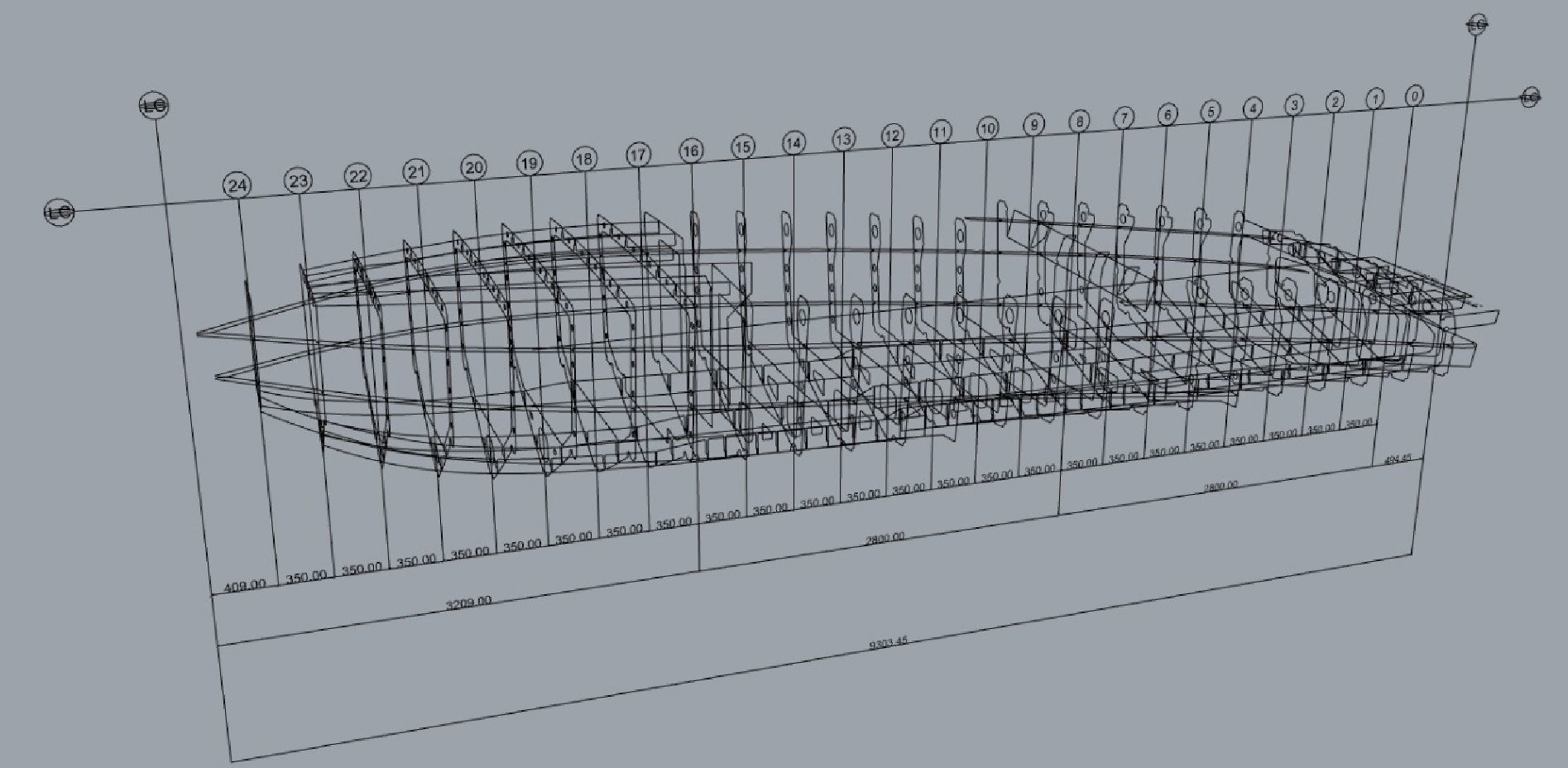The image size is (1568, 768).
Task: Select frame marker 0
Action: (1414, 96)
